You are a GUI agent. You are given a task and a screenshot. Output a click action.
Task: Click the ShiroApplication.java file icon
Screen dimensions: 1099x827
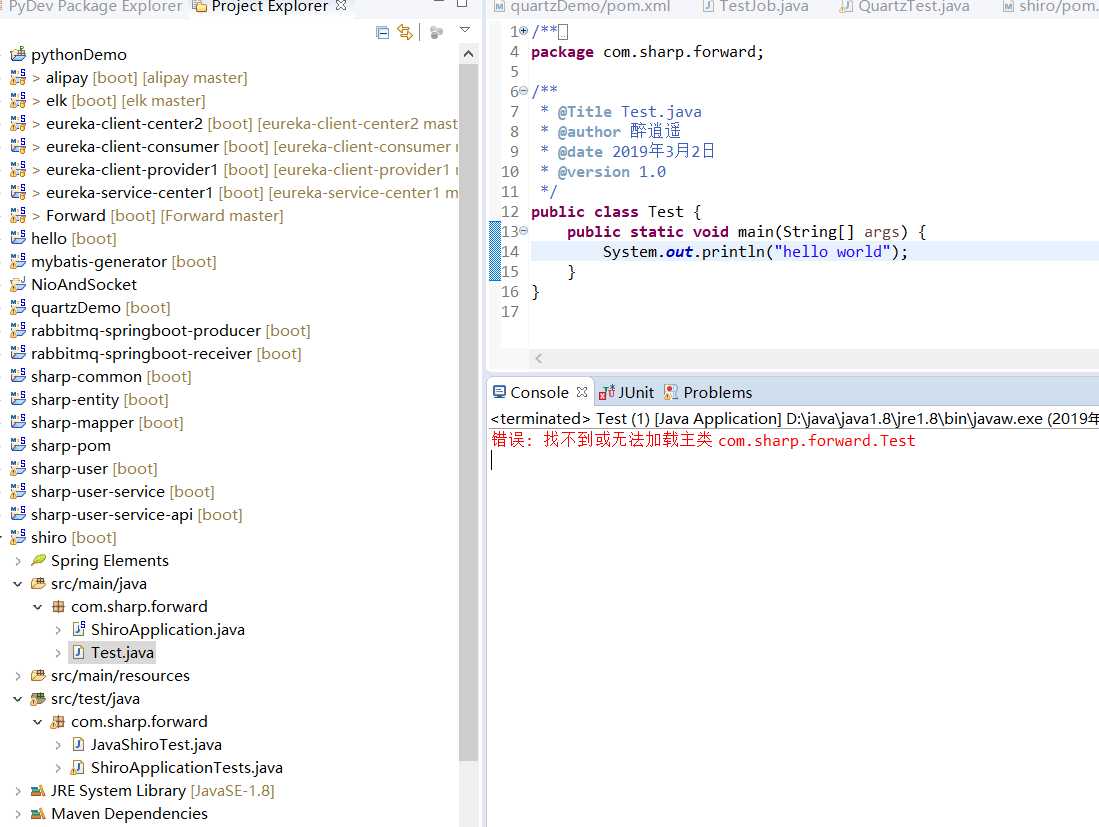tap(78, 629)
